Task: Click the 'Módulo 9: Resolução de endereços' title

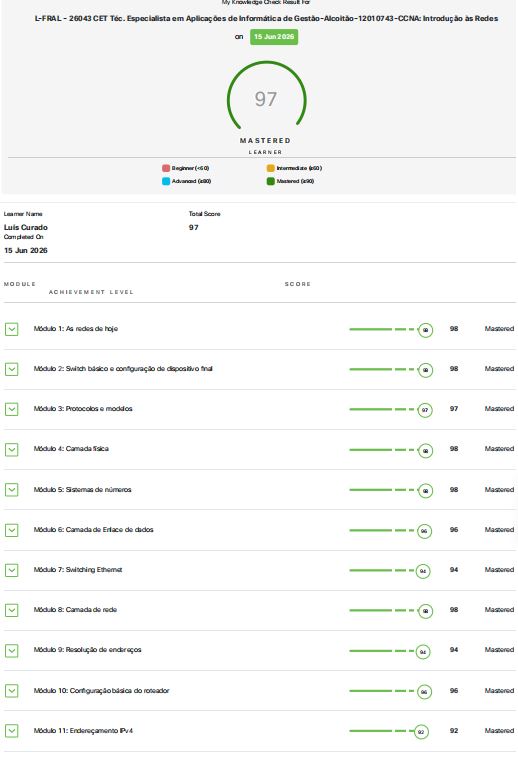Action: pos(88,650)
